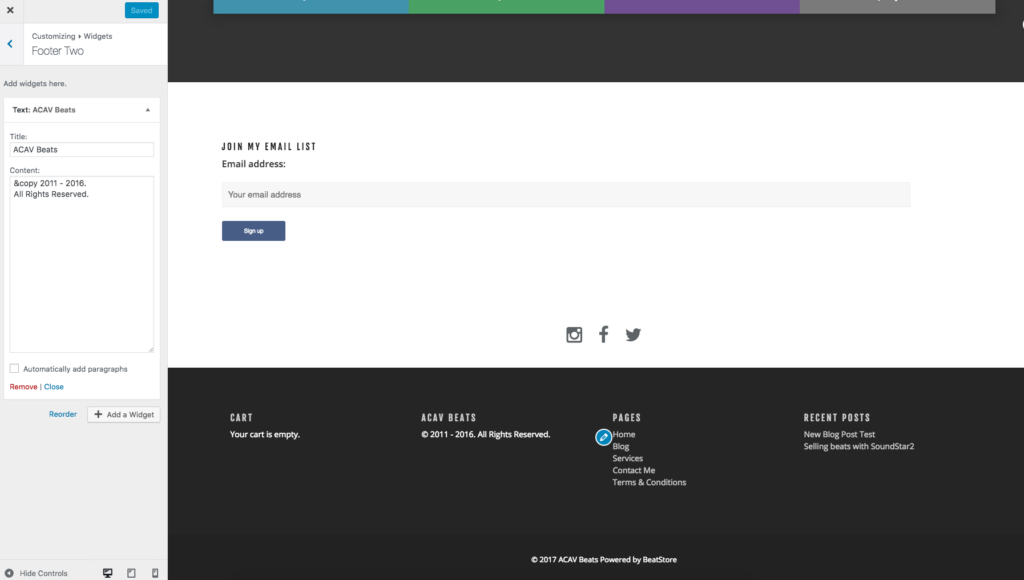Click the Your email address field
This screenshot has width=1024, height=580.
(x=566, y=195)
